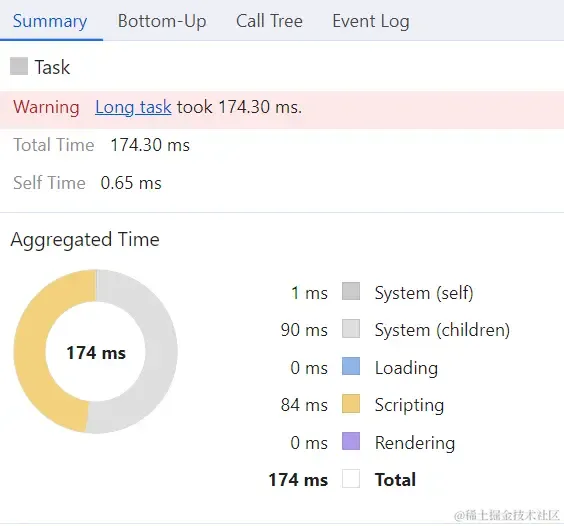Click the yellow Scripting legend swatch

(x=351, y=404)
